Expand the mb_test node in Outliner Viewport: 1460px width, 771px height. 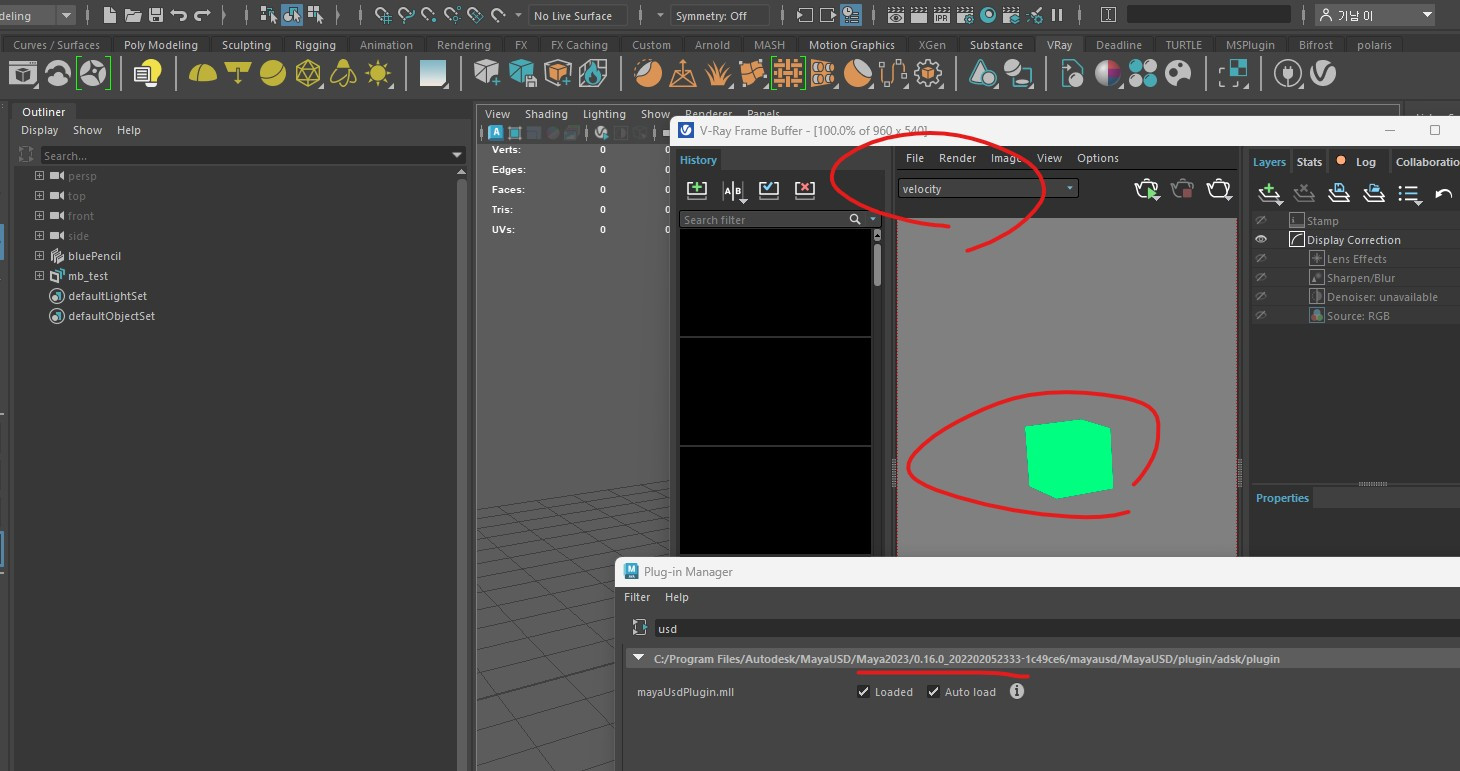coord(40,276)
